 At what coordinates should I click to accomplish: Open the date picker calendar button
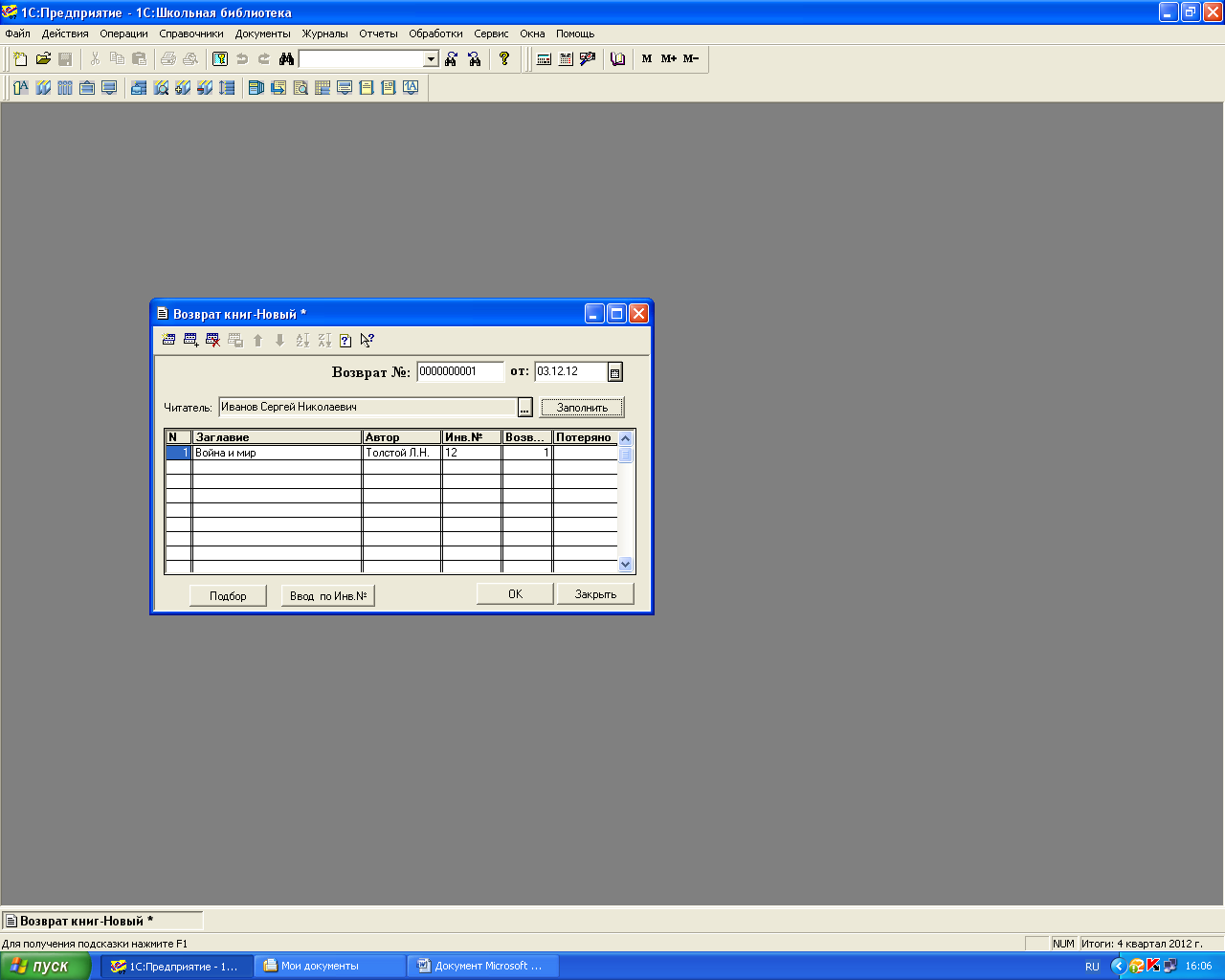coord(615,372)
